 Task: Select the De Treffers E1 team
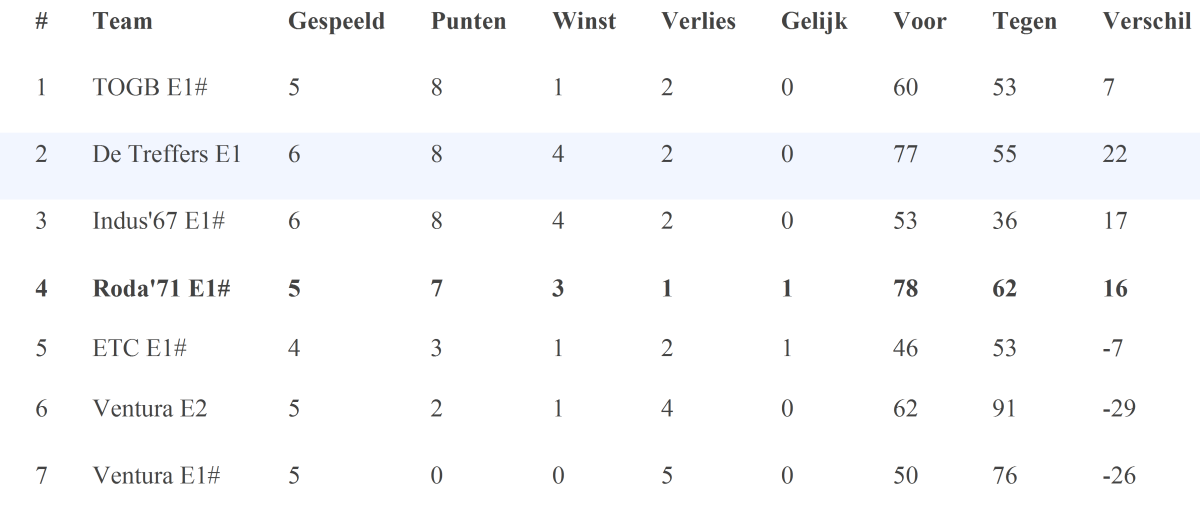[x=166, y=155]
